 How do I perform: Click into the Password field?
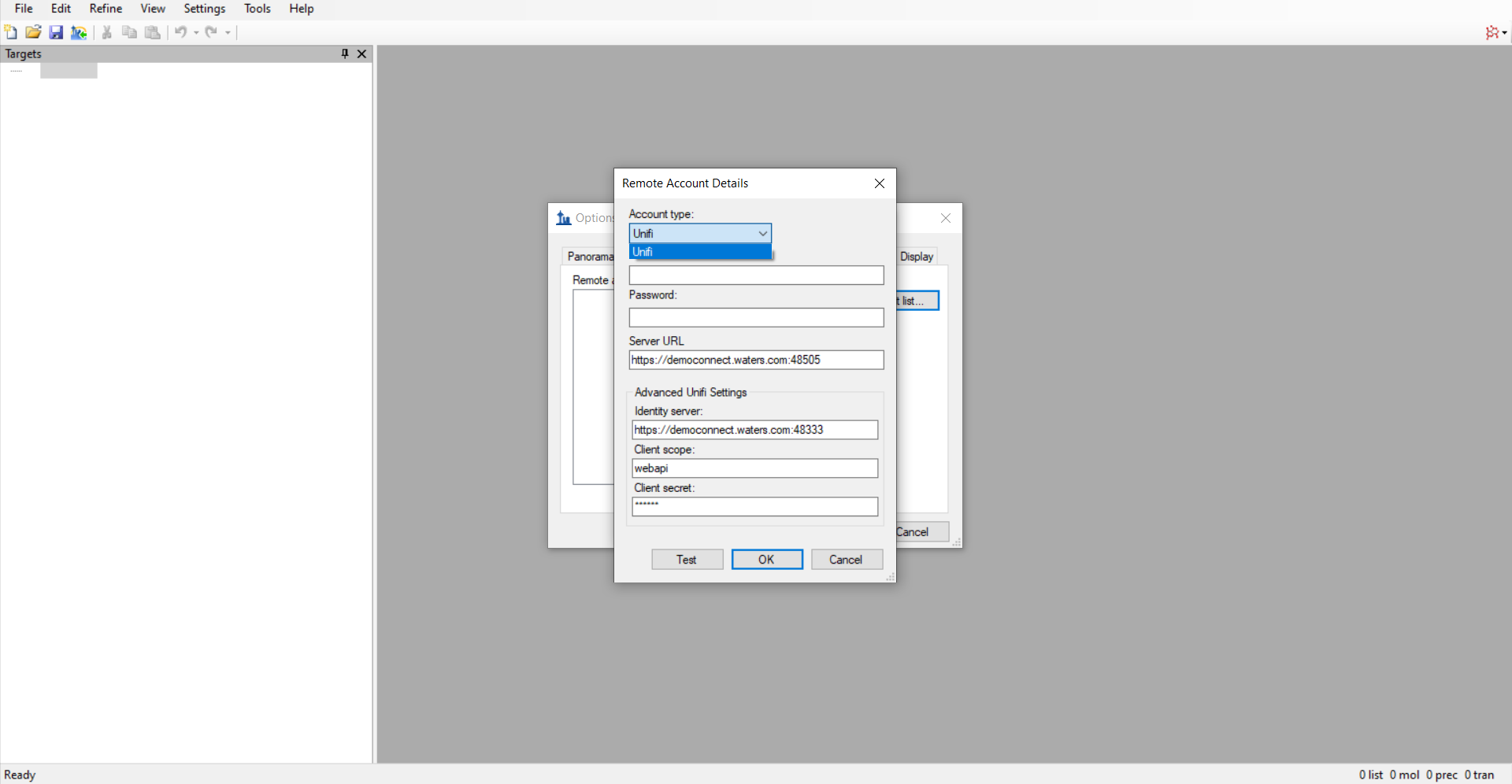[756, 318]
